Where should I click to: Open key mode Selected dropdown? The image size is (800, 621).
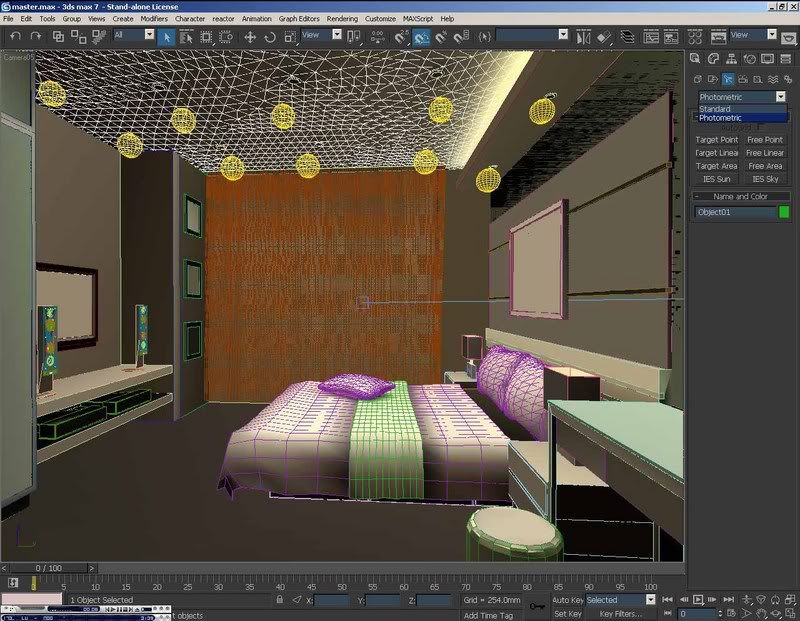[651, 600]
